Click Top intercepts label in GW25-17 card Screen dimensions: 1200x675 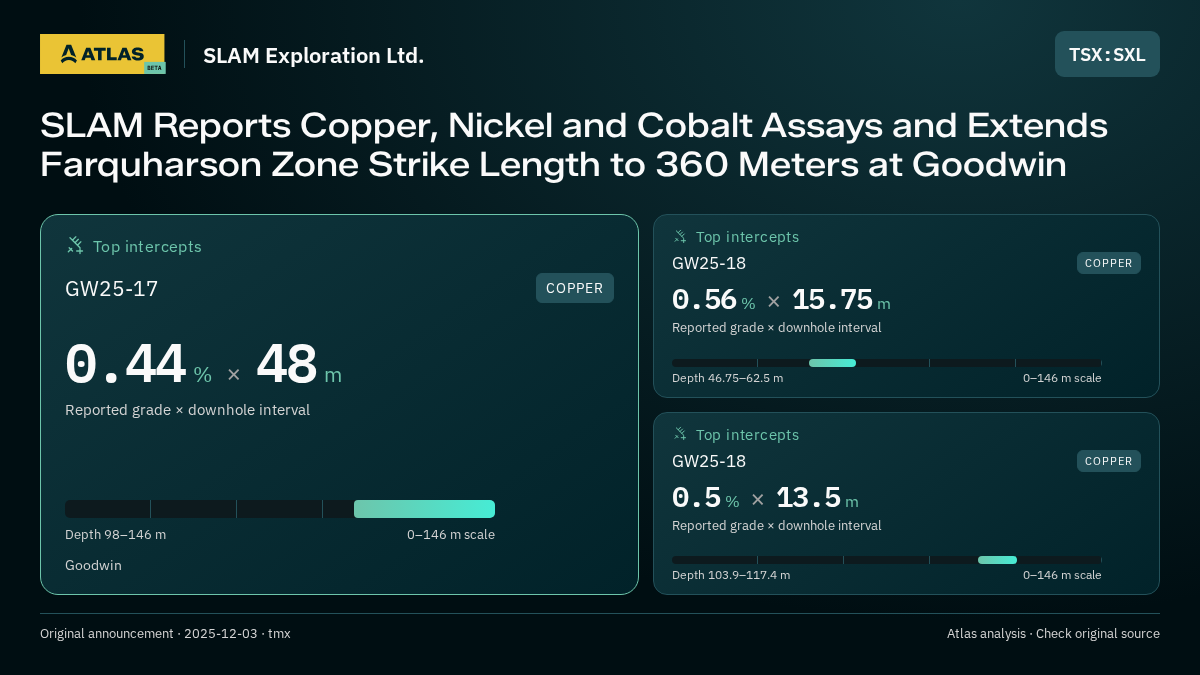[x=147, y=246]
